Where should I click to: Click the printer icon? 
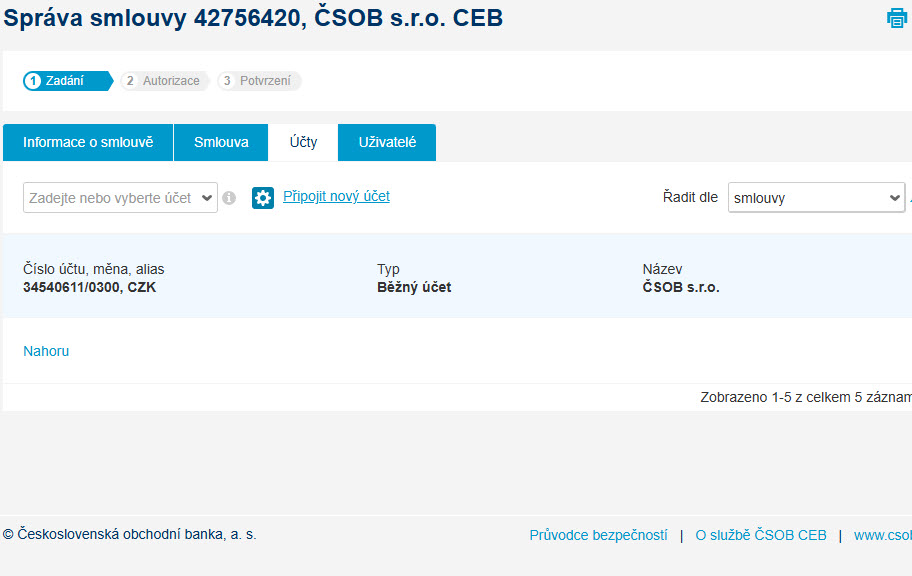(896, 18)
